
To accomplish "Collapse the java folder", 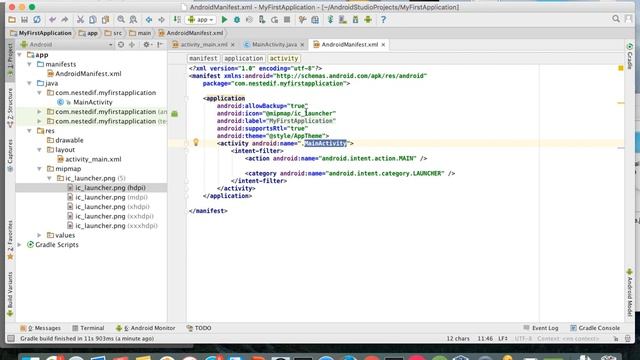I will pos(29,83).
